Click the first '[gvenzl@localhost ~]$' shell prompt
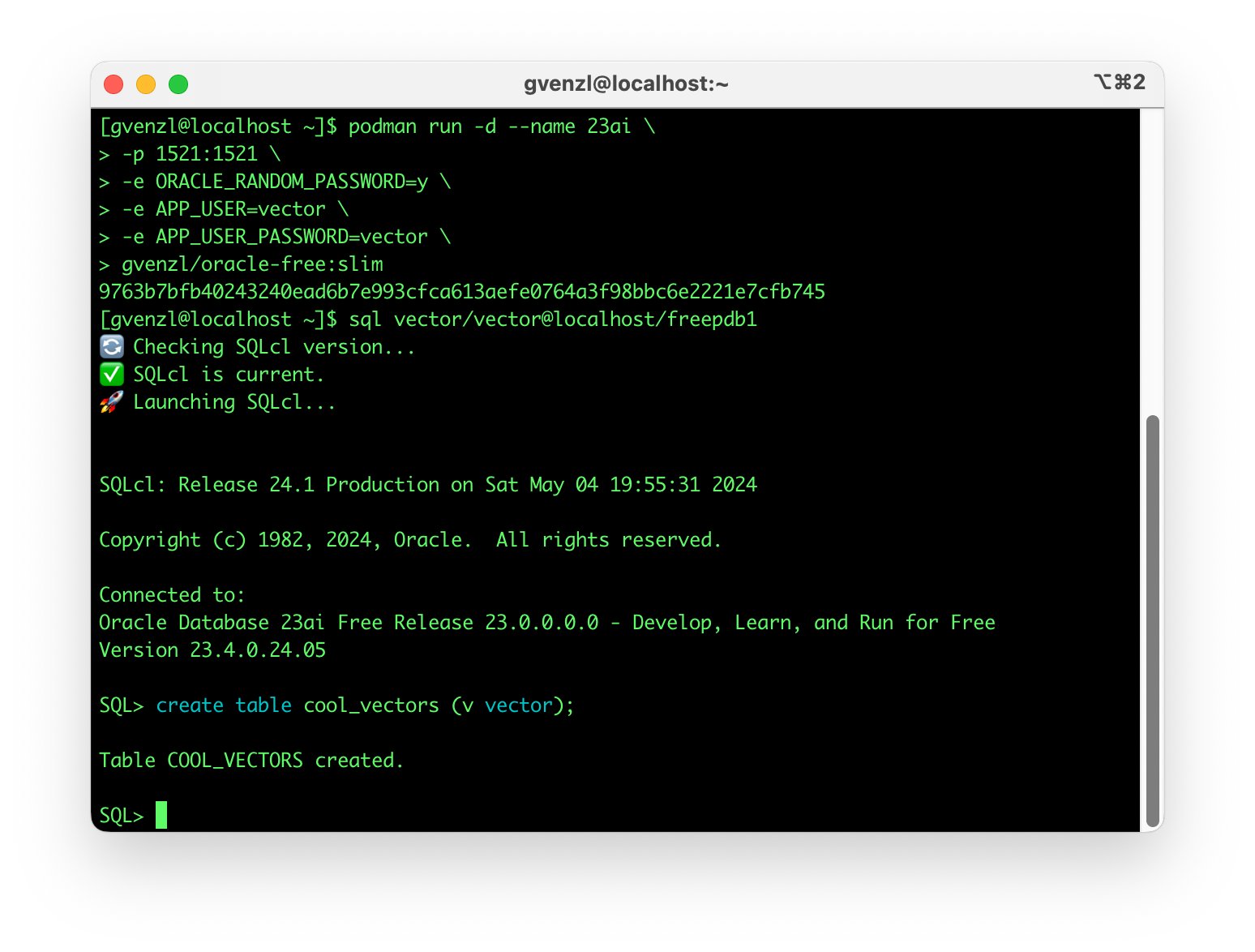The height and width of the screenshot is (952, 1255). click(x=218, y=127)
